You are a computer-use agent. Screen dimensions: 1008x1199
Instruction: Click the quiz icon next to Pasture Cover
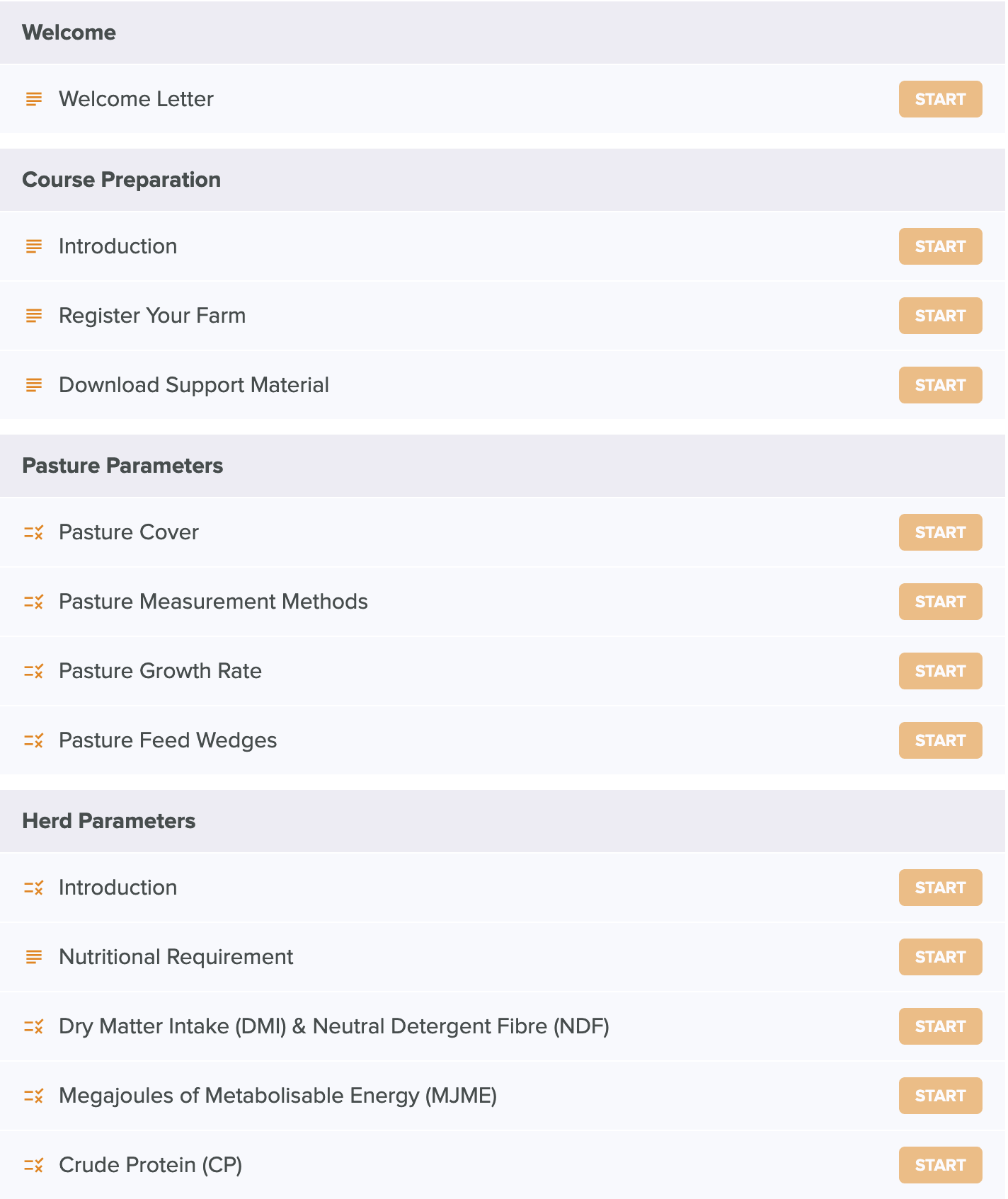click(34, 532)
